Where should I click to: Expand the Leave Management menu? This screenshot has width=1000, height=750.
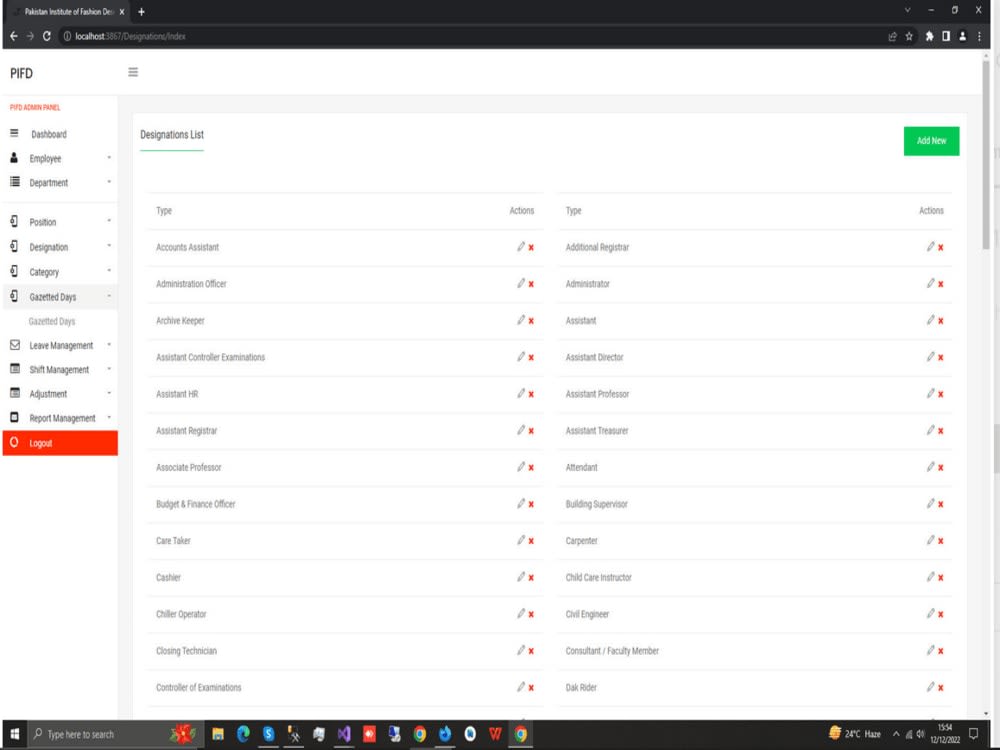pyautogui.click(x=60, y=345)
